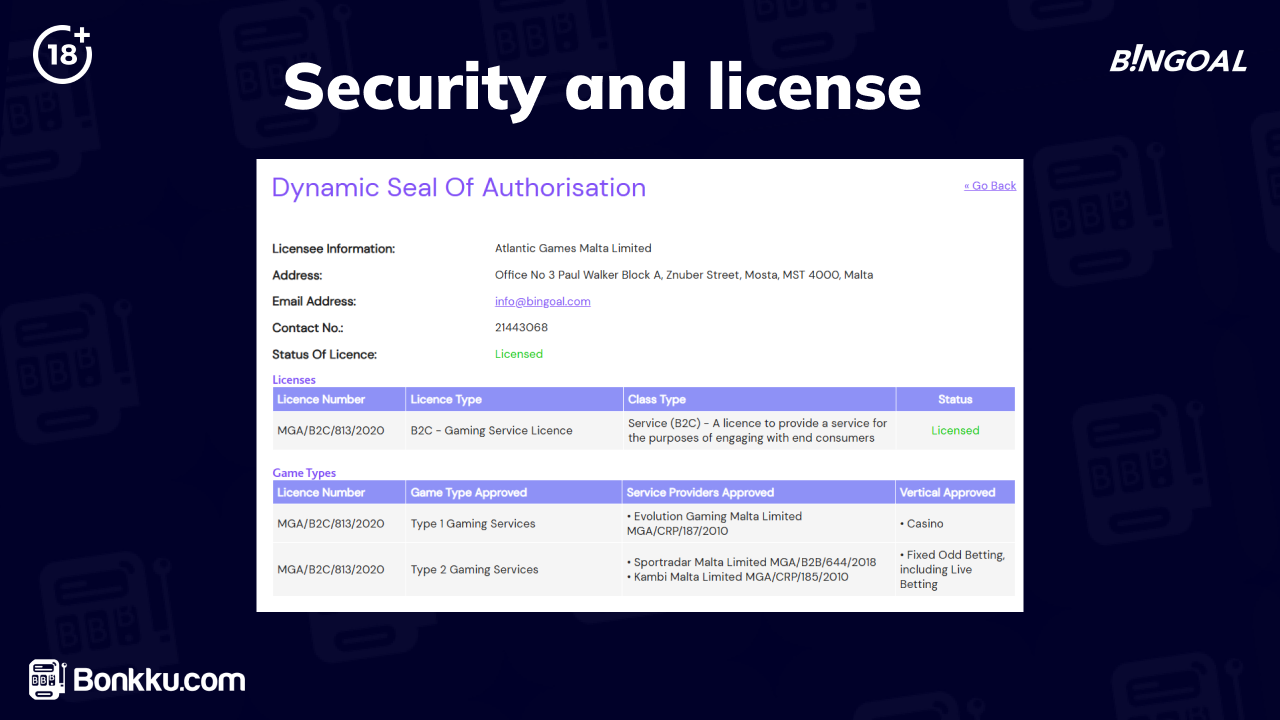Click the Address label
This screenshot has width=1280, height=720.
(297, 275)
